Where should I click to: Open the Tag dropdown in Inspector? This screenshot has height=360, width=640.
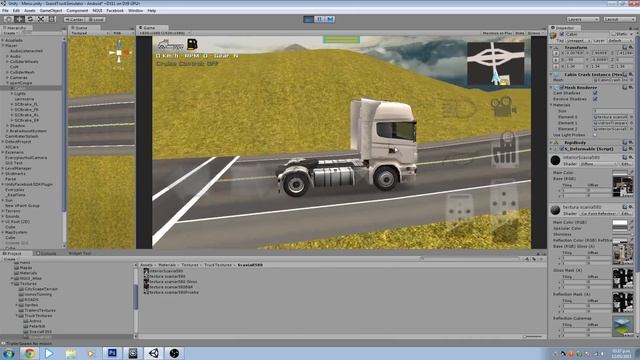pos(577,40)
